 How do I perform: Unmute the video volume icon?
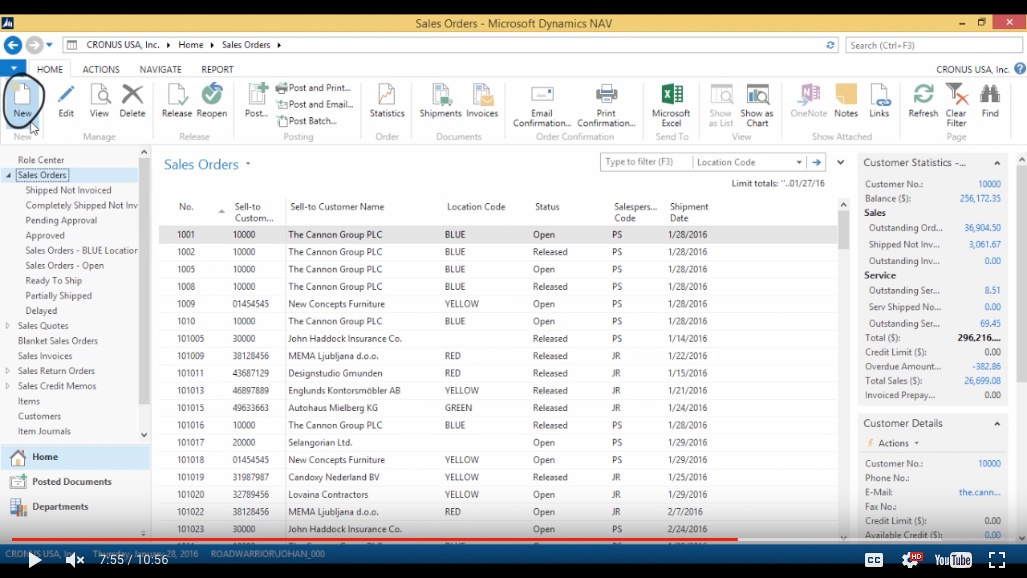(75, 560)
